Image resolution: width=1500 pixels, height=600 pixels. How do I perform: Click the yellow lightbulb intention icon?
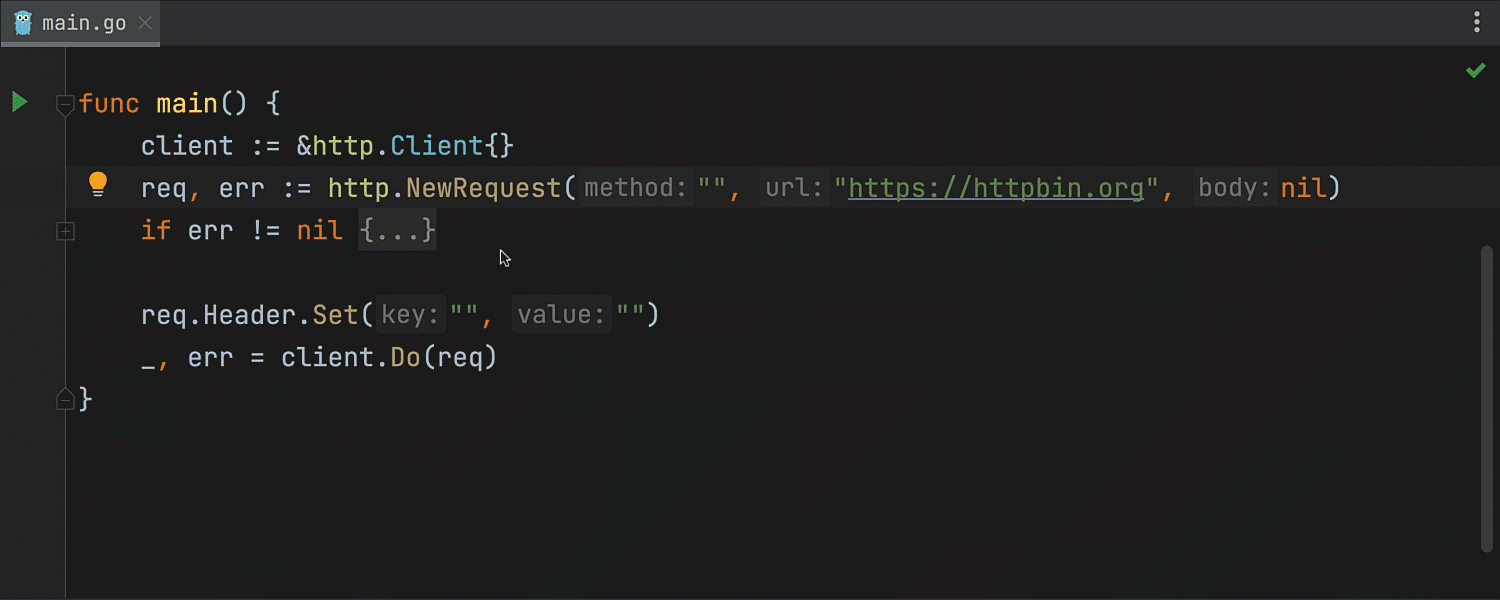[x=97, y=185]
